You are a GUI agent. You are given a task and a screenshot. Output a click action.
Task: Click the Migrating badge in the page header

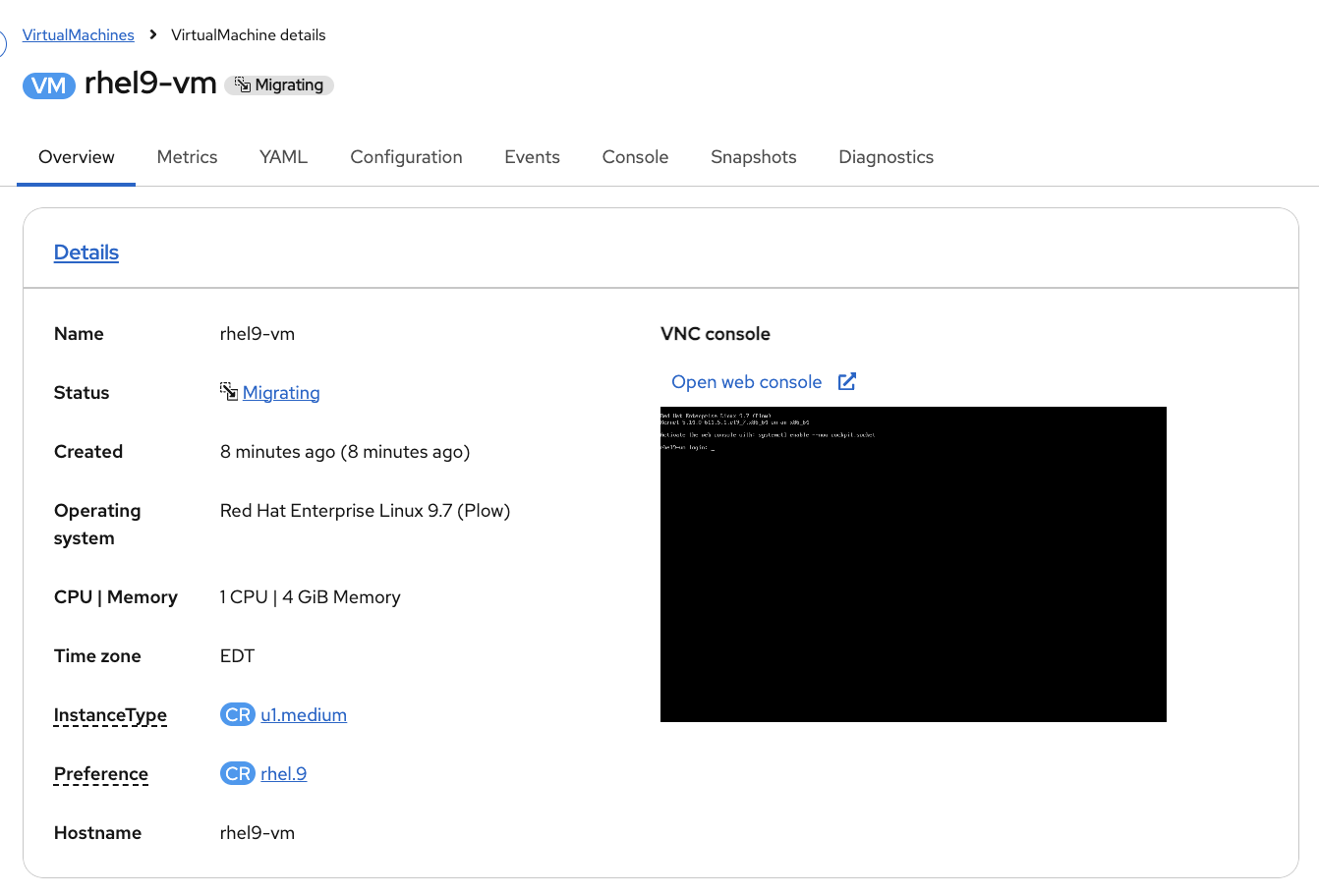279,84
